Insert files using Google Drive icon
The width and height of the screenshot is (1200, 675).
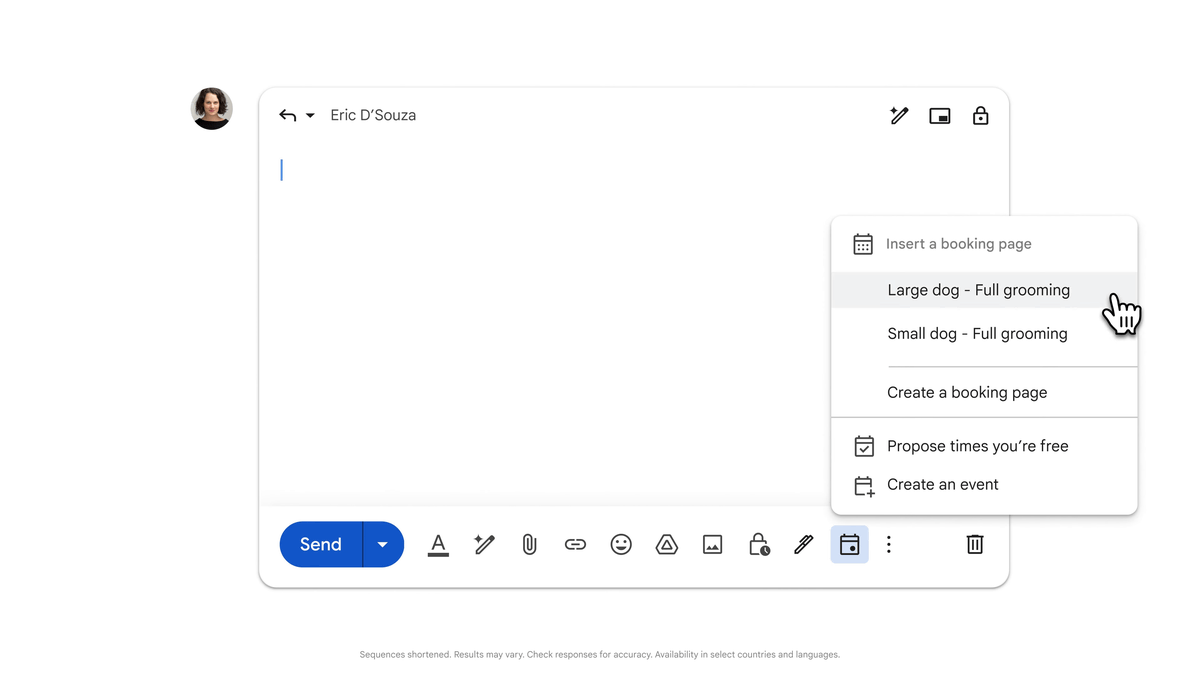tap(667, 545)
